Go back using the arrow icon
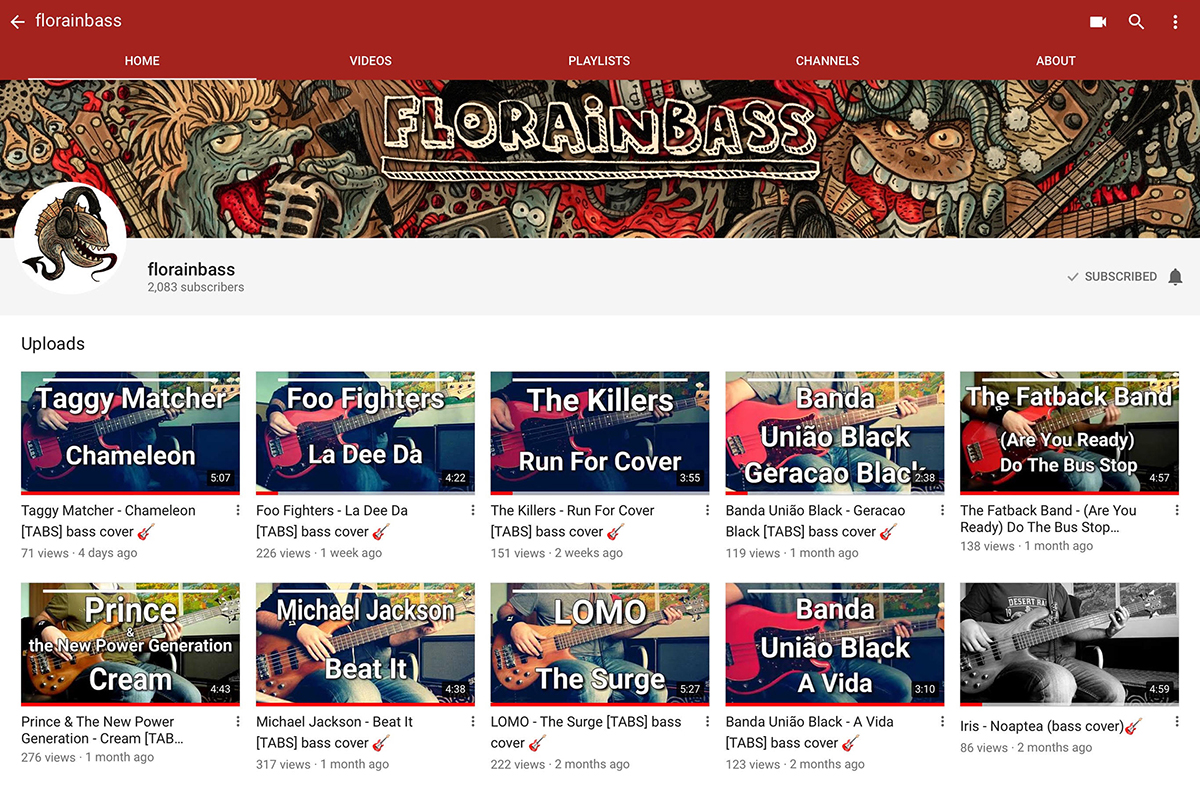Viewport: 1200px width, 788px height. click(x=17, y=21)
